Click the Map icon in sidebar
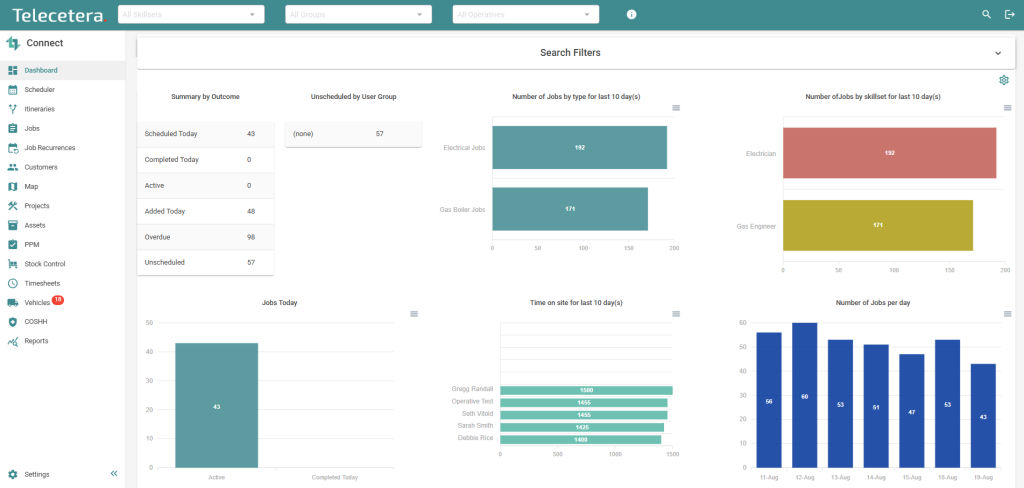The width and height of the screenshot is (1024, 488). pyautogui.click(x=12, y=187)
